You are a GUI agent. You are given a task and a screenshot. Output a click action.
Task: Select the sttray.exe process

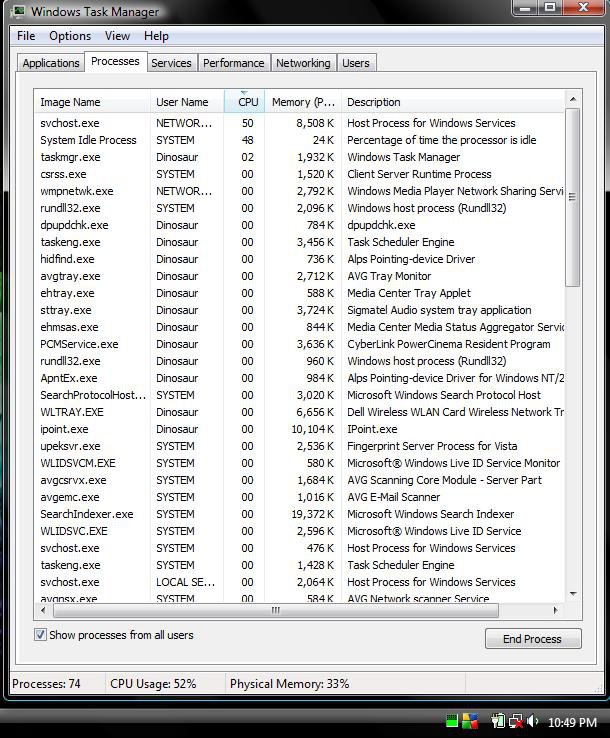pyautogui.click(x=299, y=310)
